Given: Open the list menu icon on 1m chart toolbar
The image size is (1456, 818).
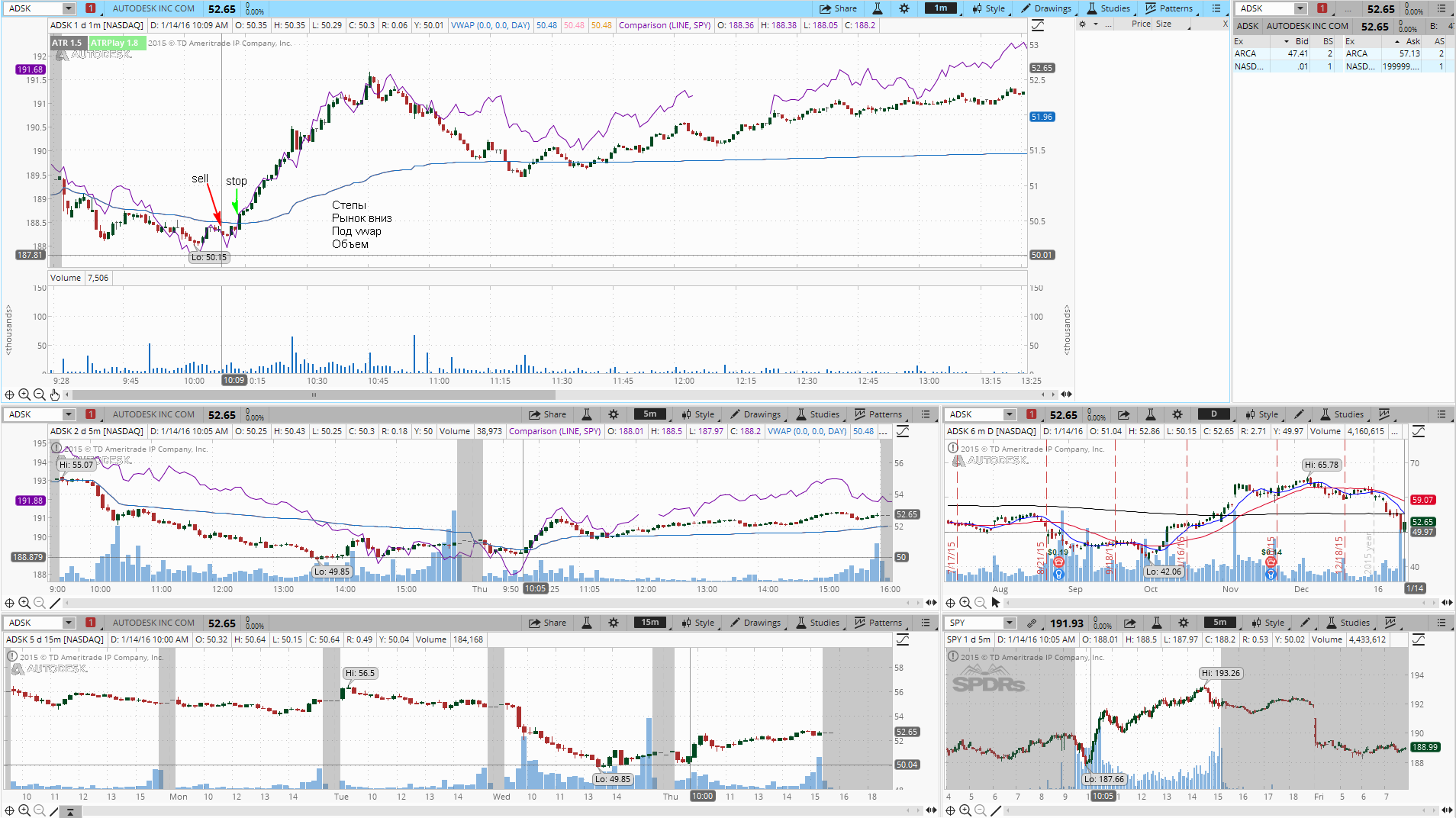Looking at the screenshot, I should (x=1216, y=8).
